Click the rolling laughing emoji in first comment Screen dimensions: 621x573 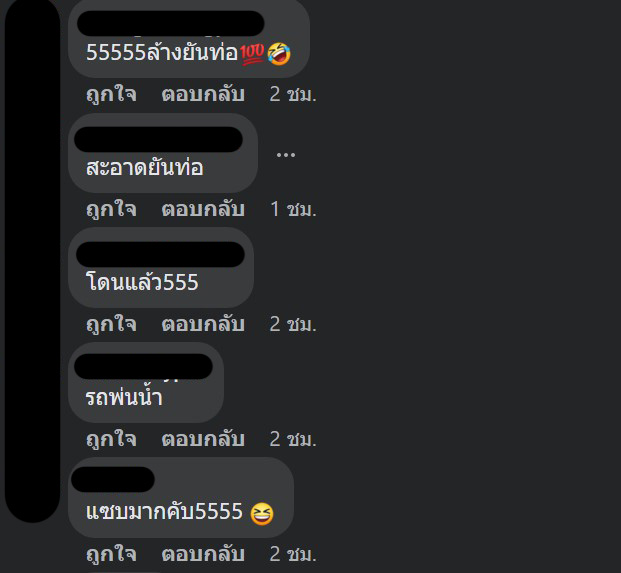pos(279,54)
